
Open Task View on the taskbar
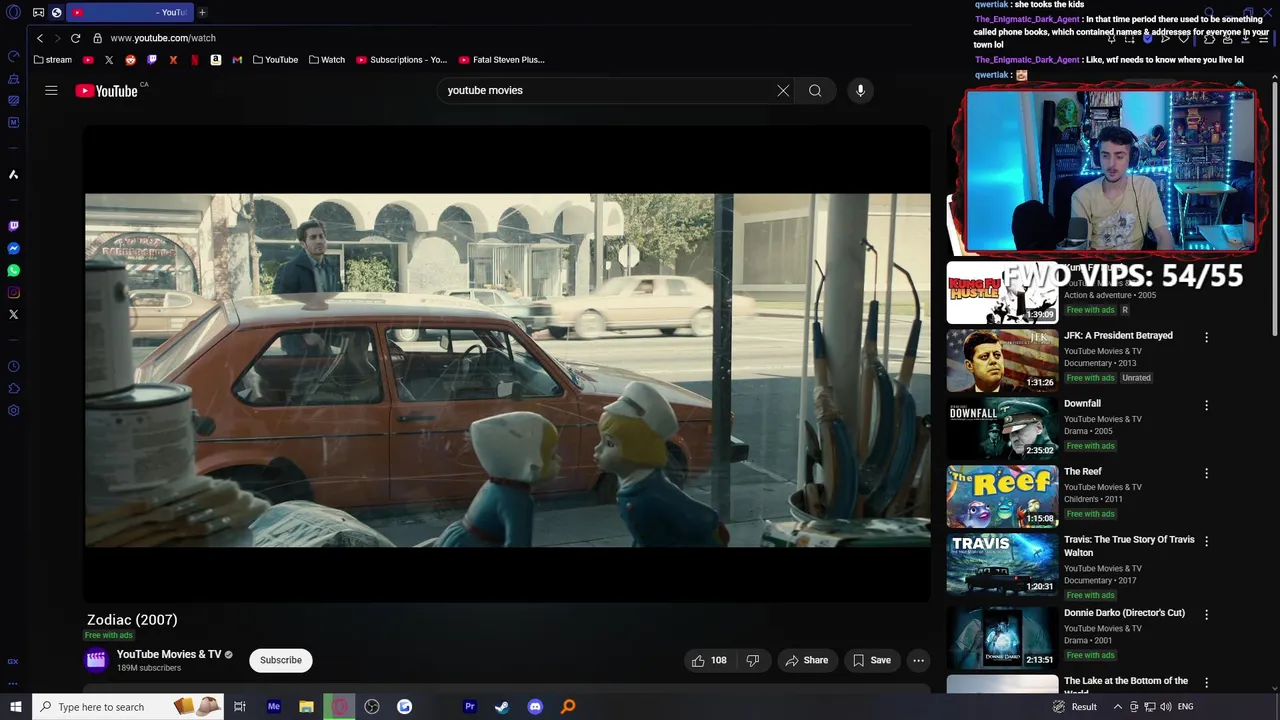(240, 707)
